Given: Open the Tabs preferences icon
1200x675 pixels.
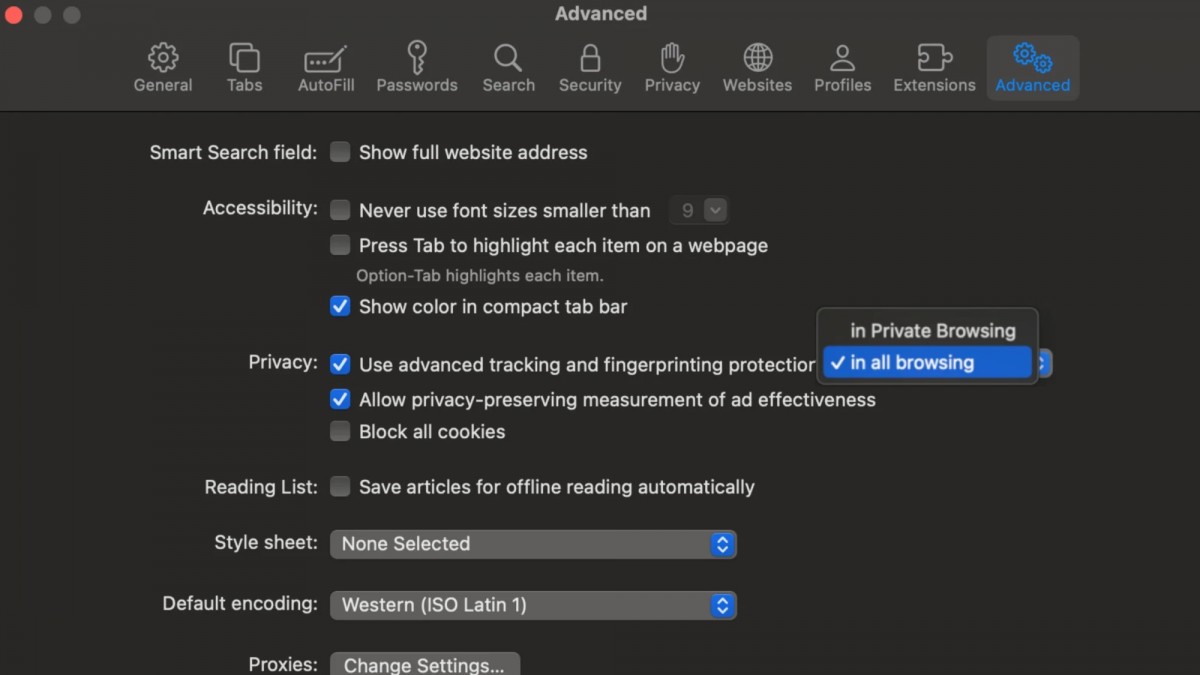Looking at the screenshot, I should tap(244, 57).
